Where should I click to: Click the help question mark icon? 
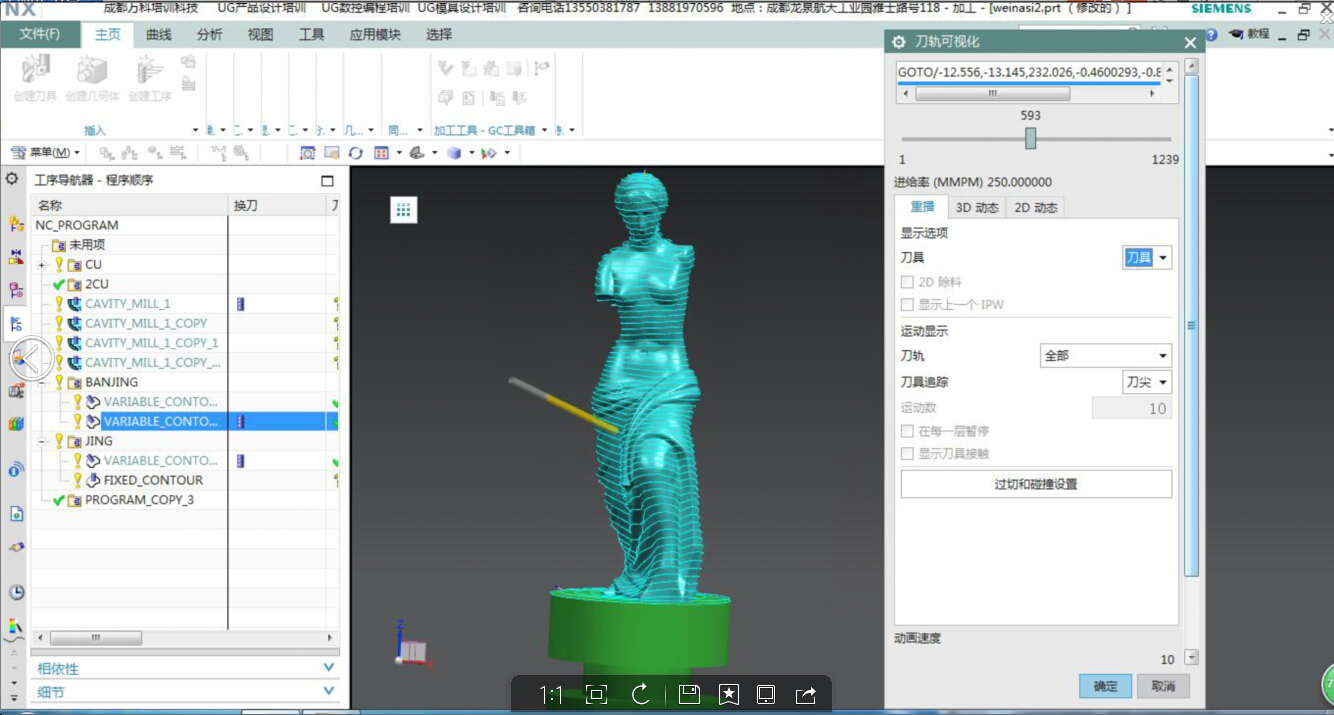tap(1211, 34)
